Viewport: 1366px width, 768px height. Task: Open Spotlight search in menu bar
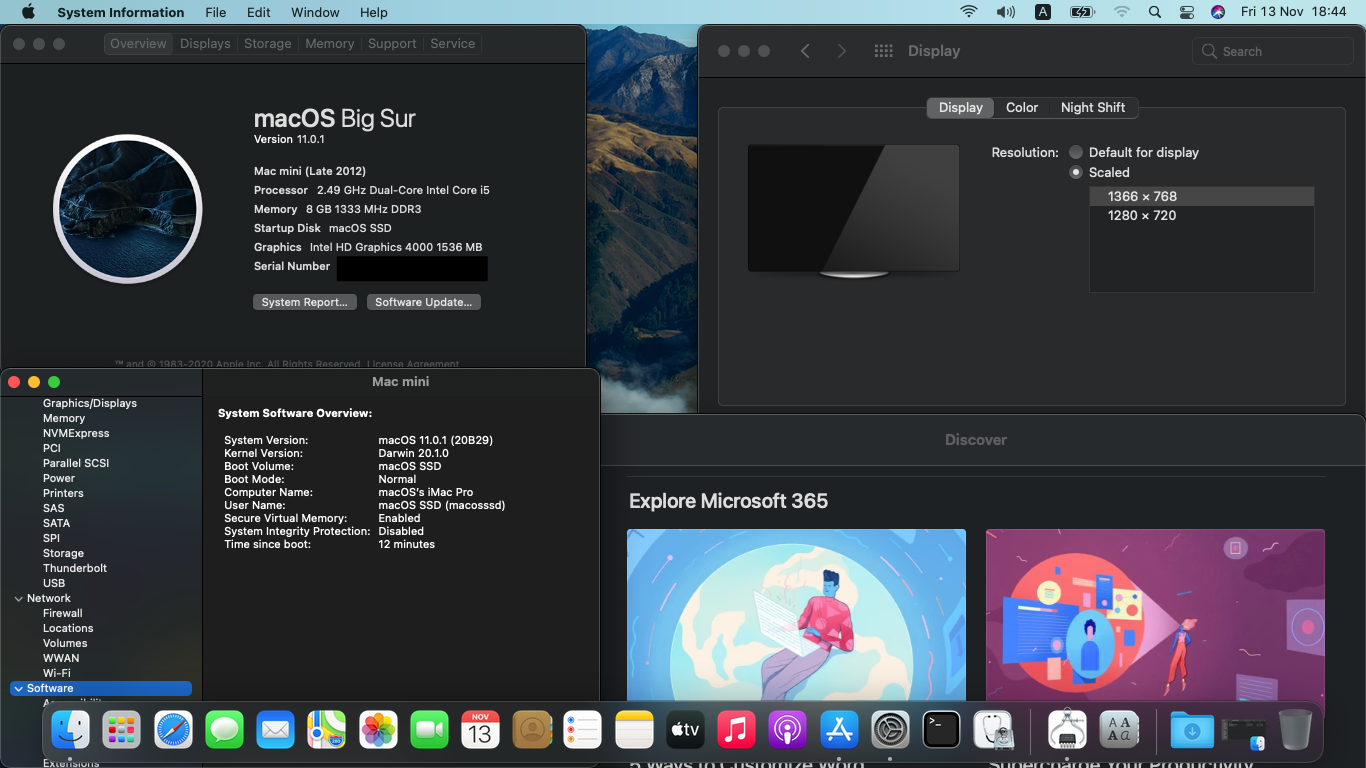pyautogui.click(x=1155, y=12)
